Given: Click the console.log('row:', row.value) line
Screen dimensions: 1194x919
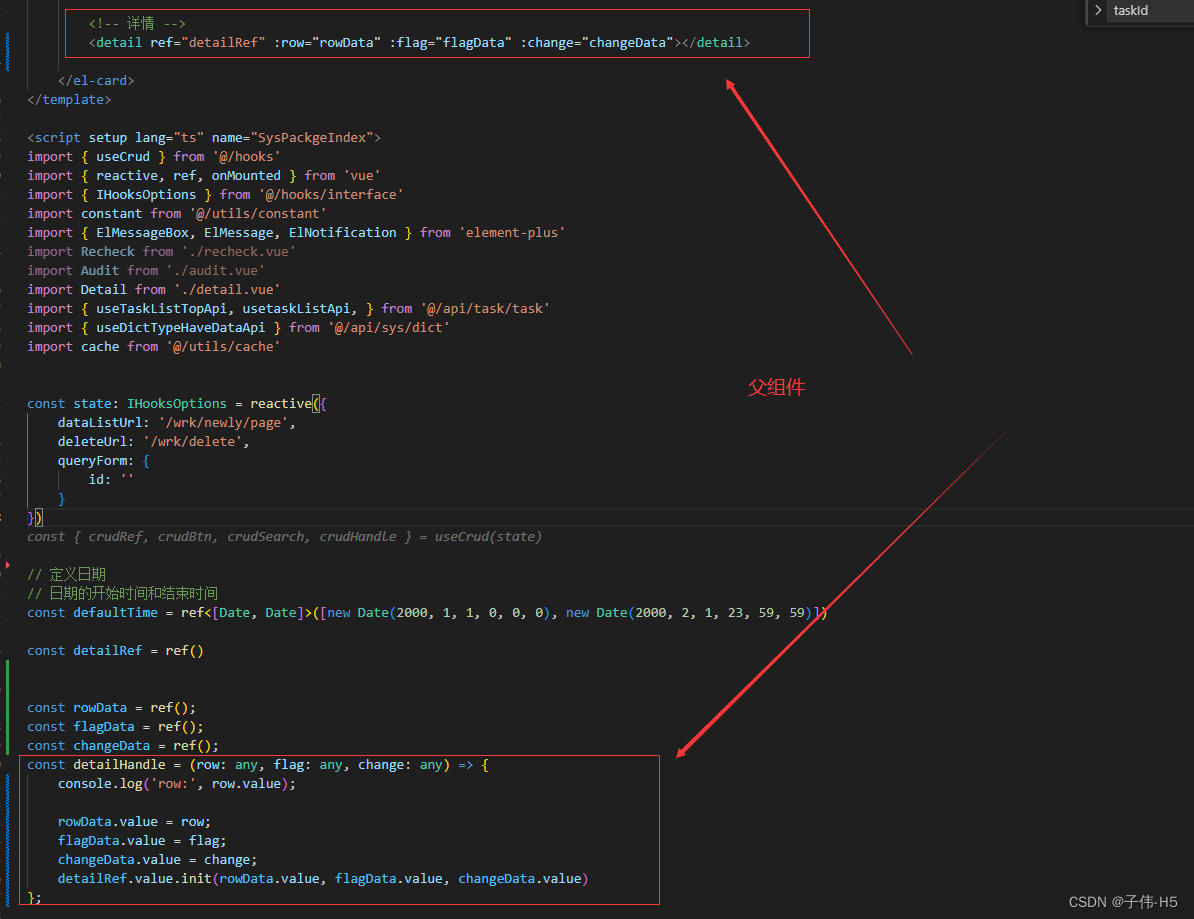Looking at the screenshot, I should [177, 783].
